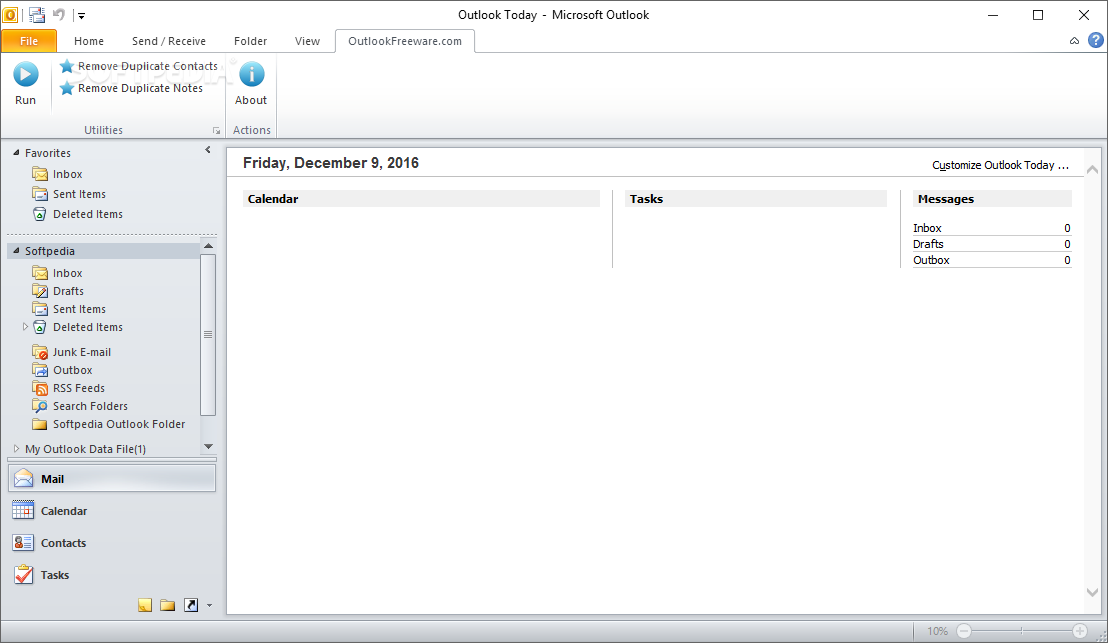Open the About info button
Image resolution: width=1108 pixels, height=643 pixels.
point(251,83)
